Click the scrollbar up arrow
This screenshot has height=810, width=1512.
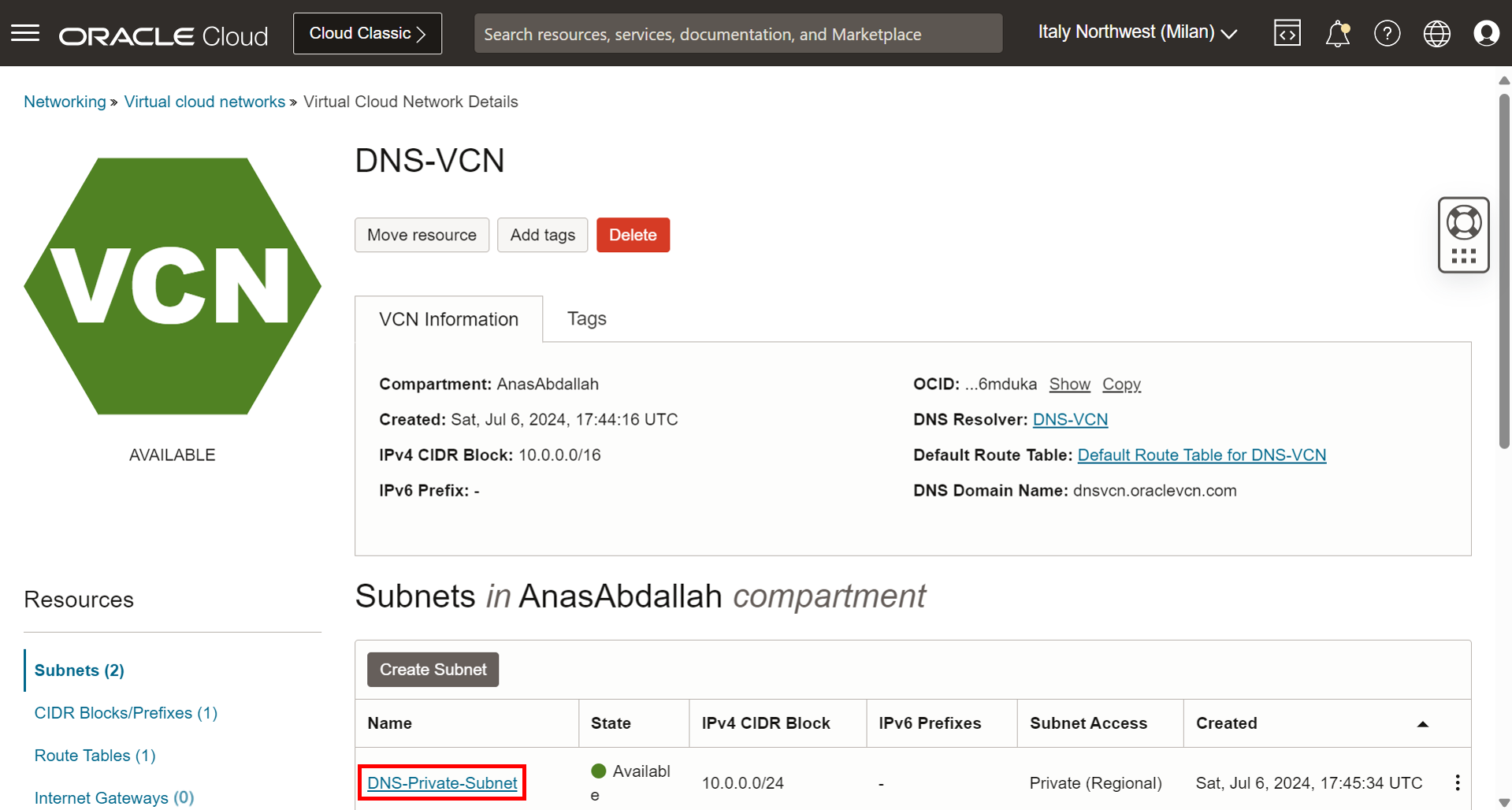1504,80
